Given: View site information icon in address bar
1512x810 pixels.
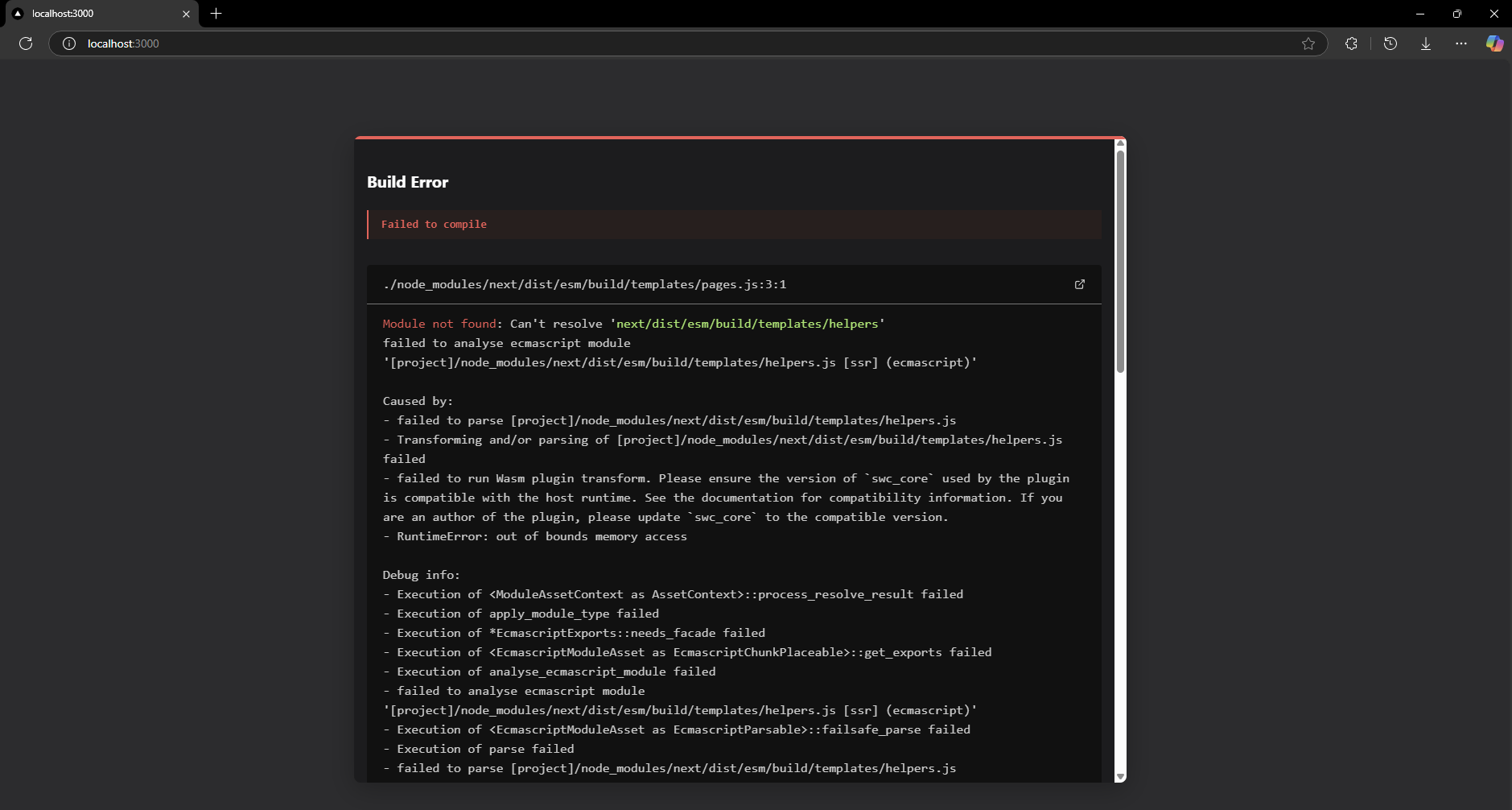Looking at the screenshot, I should (x=69, y=43).
